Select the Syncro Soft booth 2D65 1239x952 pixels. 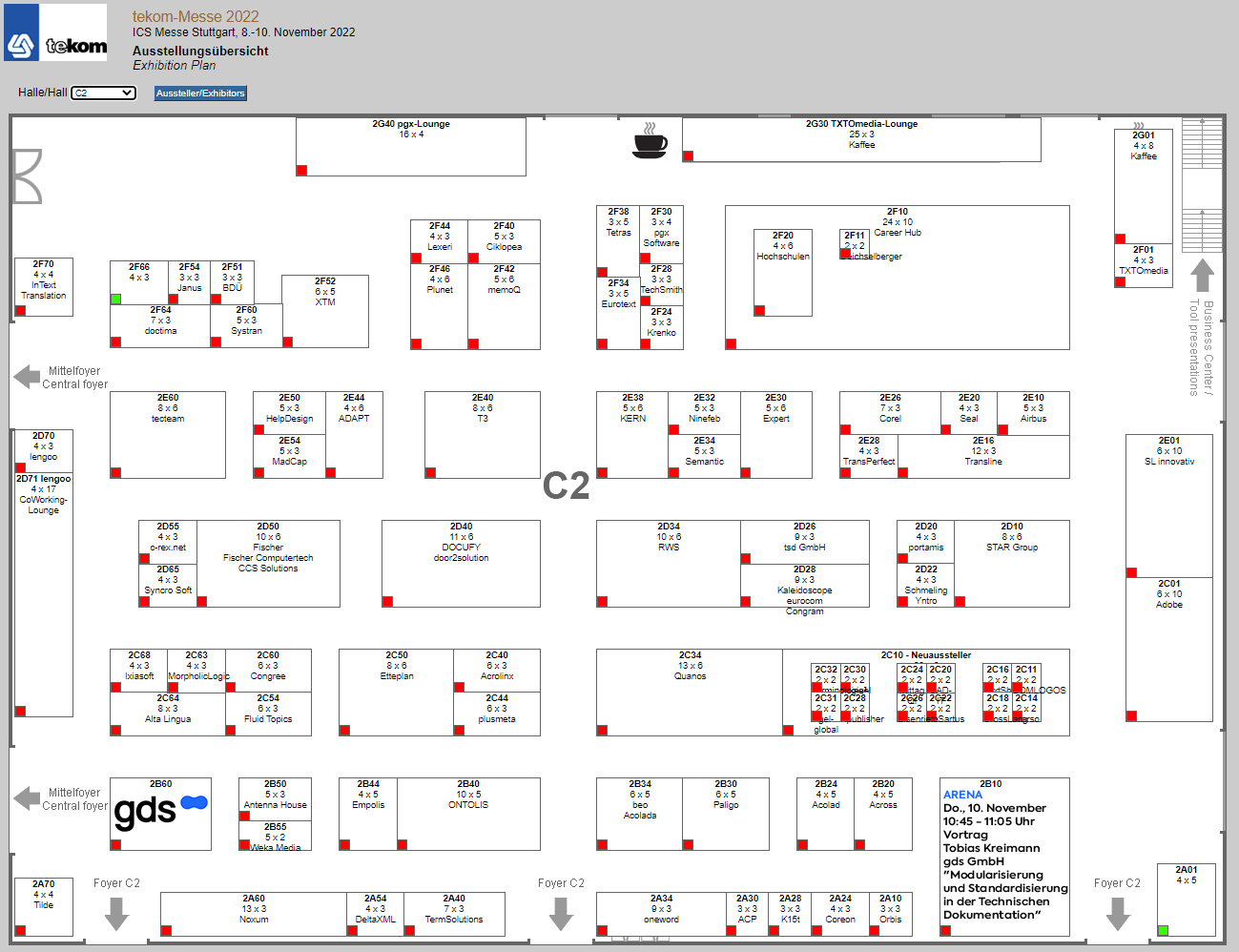168,585
